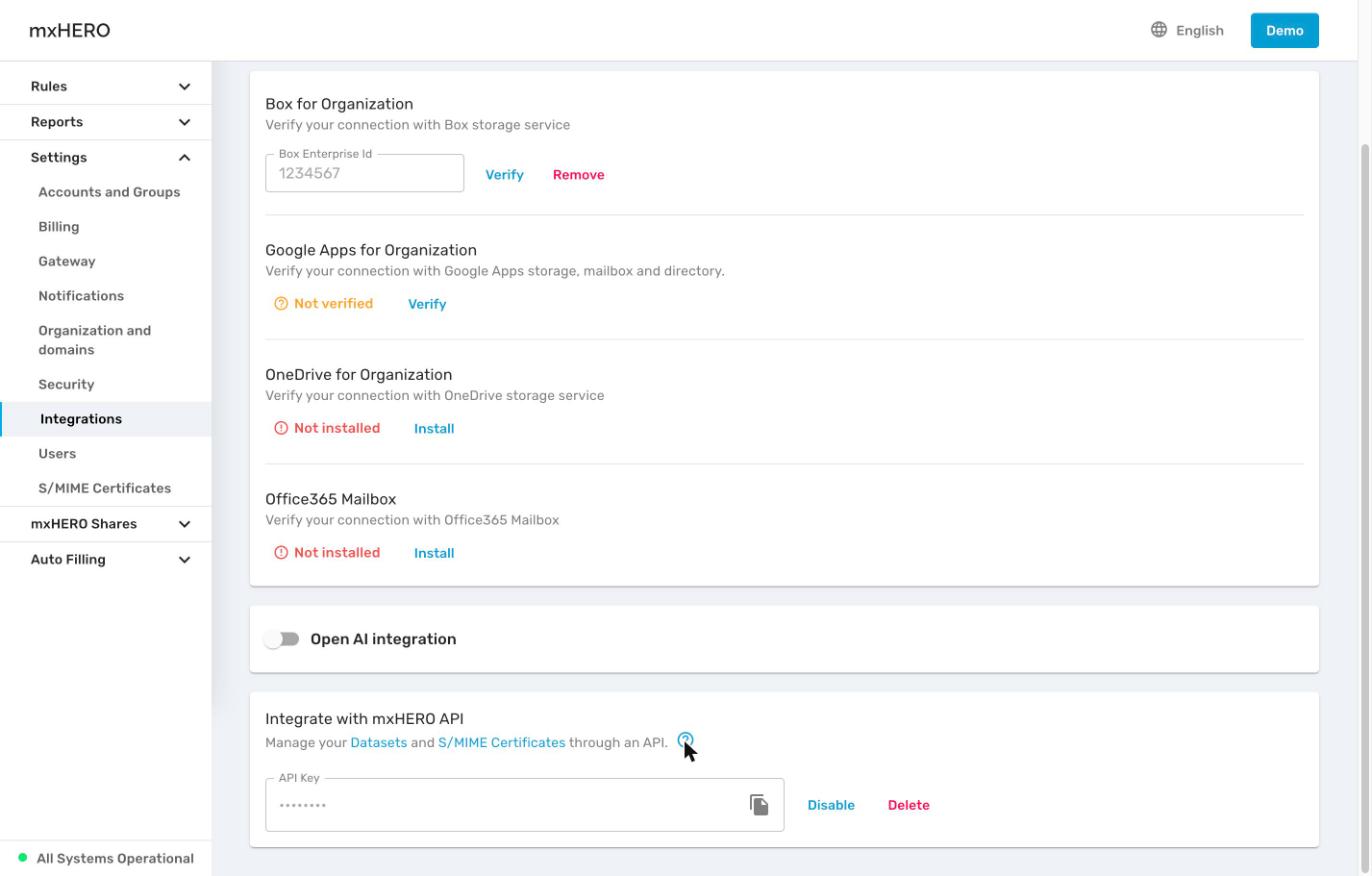The height and width of the screenshot is (876, 1372).
Task: Click the help question-mark icon beside API description
Action: click(685, 741)
